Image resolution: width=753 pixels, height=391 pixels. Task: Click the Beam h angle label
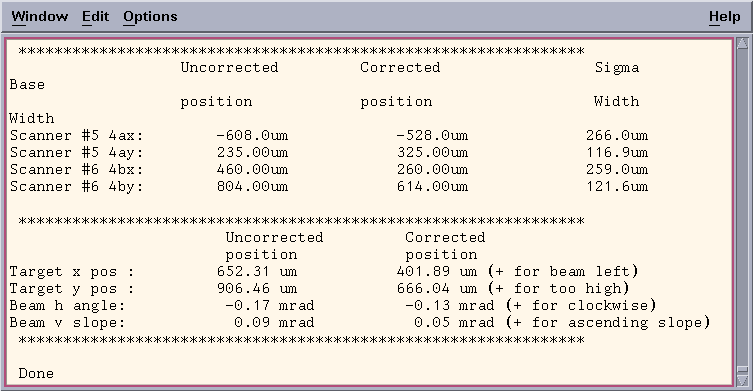(67, 305)
